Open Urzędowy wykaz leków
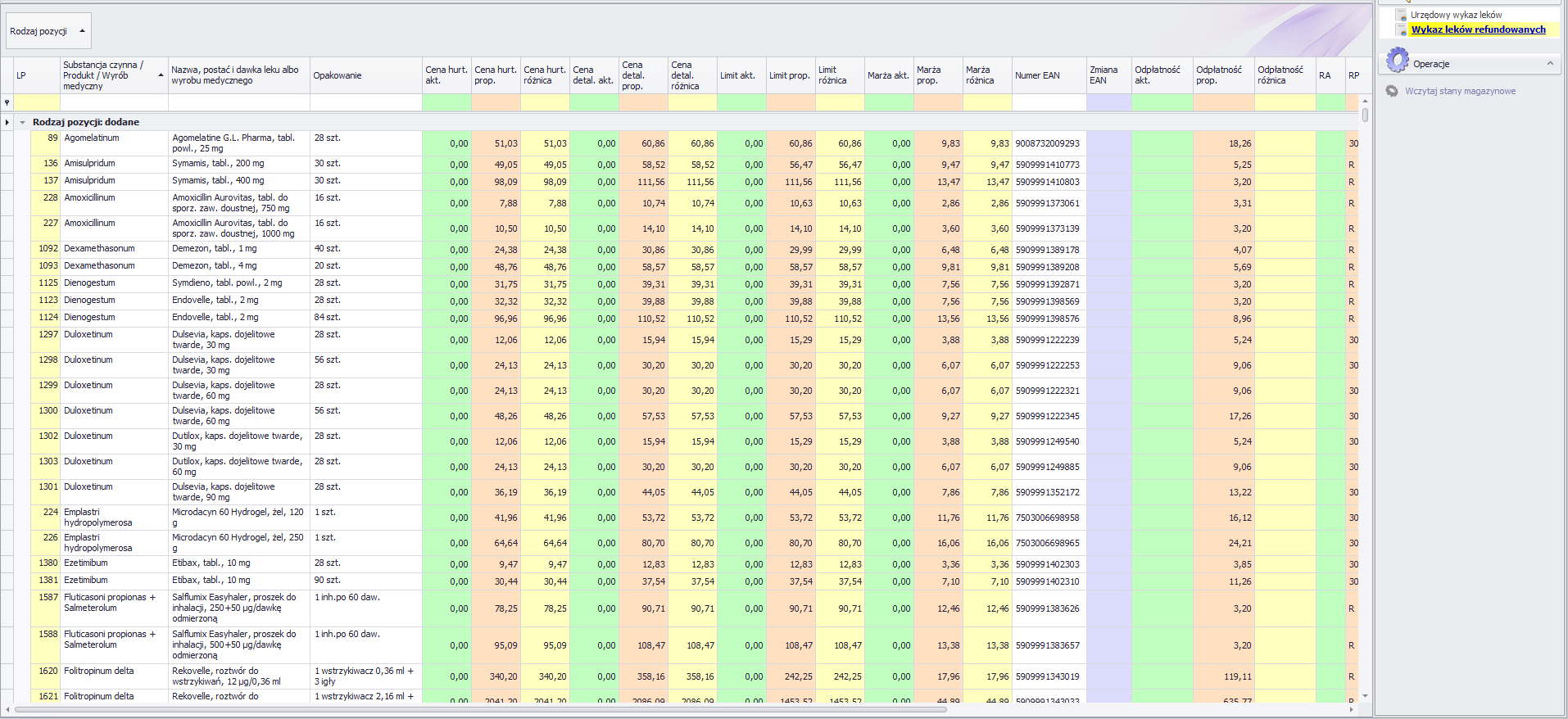The height and width of the screenshot is (719, 1568). click(x=1456, y=15)
